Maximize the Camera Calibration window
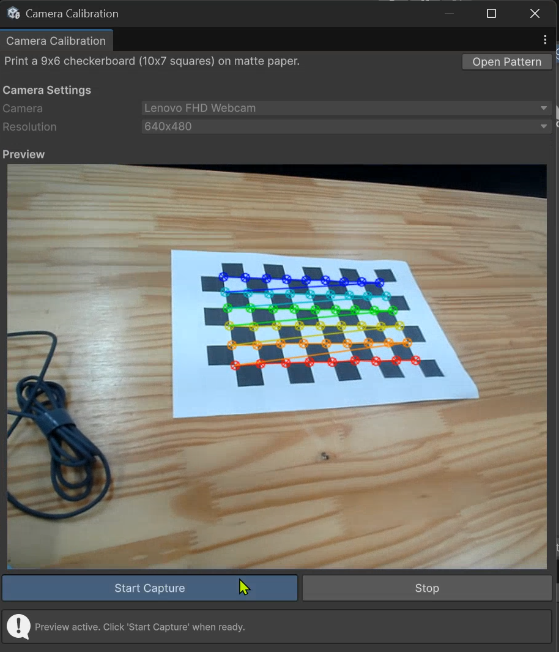The width and height of the screenshot is (559, 652). pyautogui.click(x=491, y=14)
